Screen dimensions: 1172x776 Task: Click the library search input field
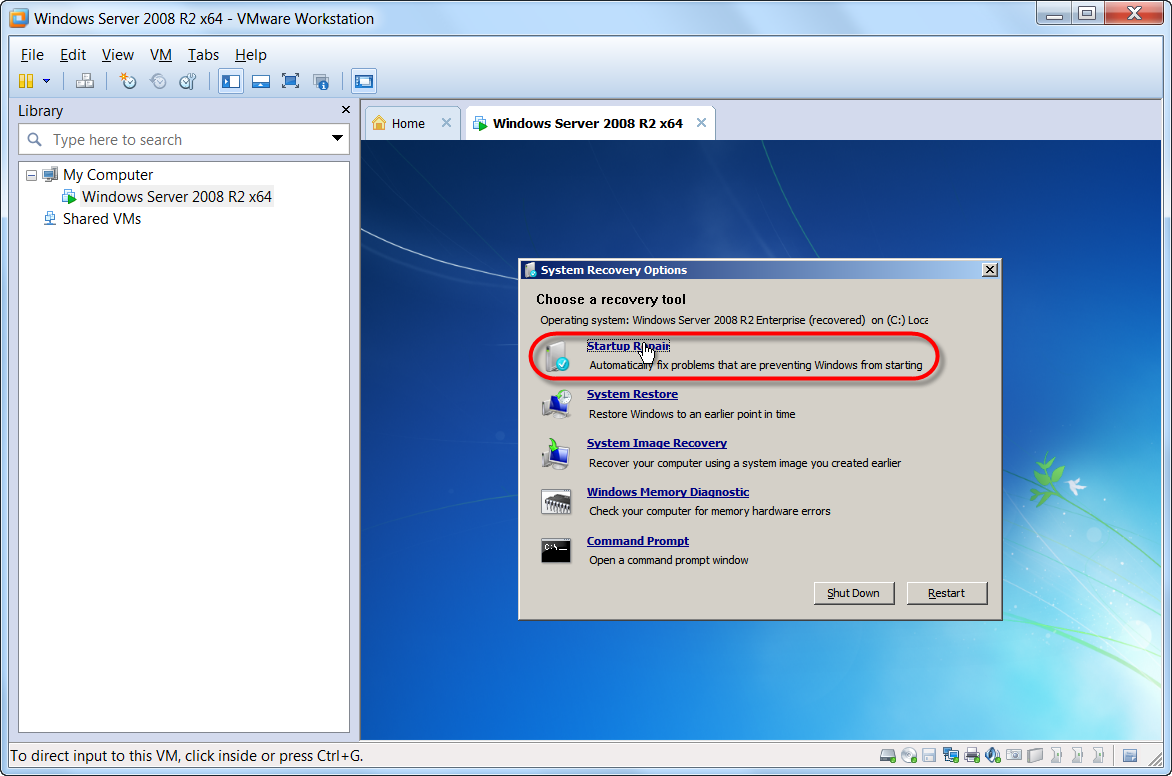pos(184,139)
